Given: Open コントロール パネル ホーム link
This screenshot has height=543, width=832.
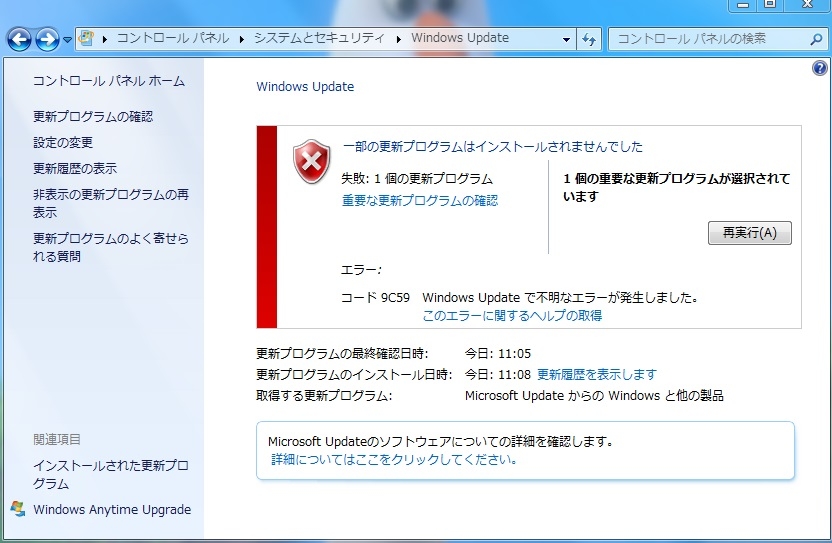Looking at the screenshot, I should [x=109, y=81].
